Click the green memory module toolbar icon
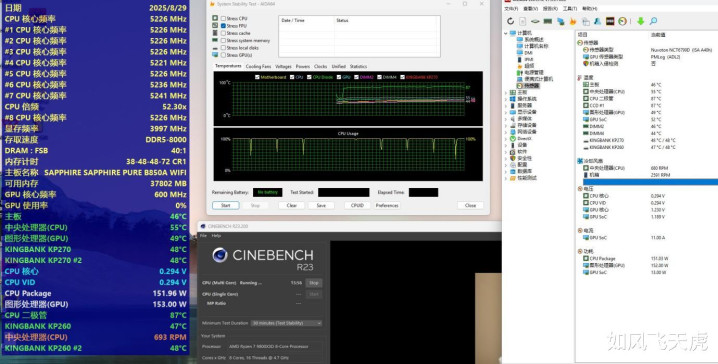This screenshot has width=718, height=364. coord(548,21)
